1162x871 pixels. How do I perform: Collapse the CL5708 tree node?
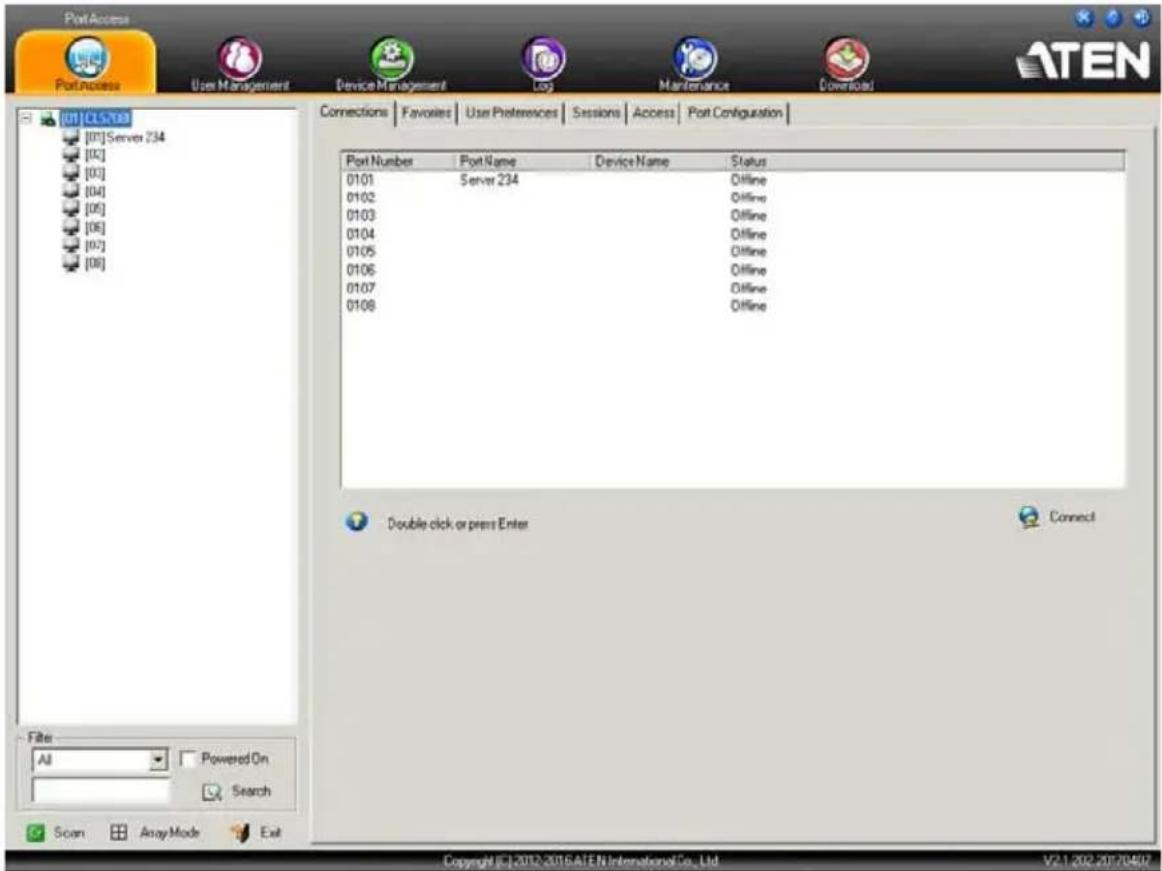pyautogui.click(x=27, y=118)
